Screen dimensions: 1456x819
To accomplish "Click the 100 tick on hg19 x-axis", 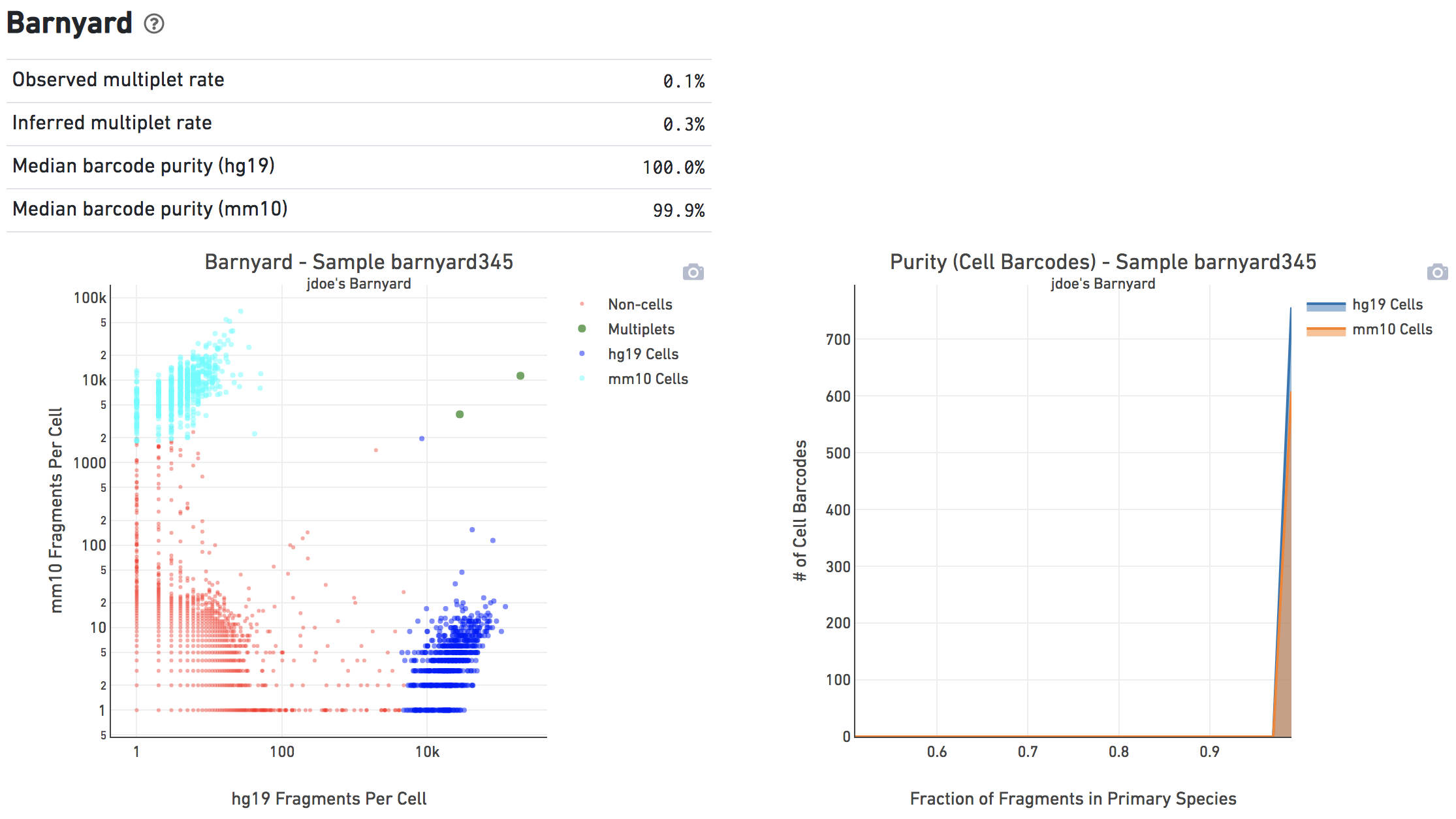I will (282, 752).
